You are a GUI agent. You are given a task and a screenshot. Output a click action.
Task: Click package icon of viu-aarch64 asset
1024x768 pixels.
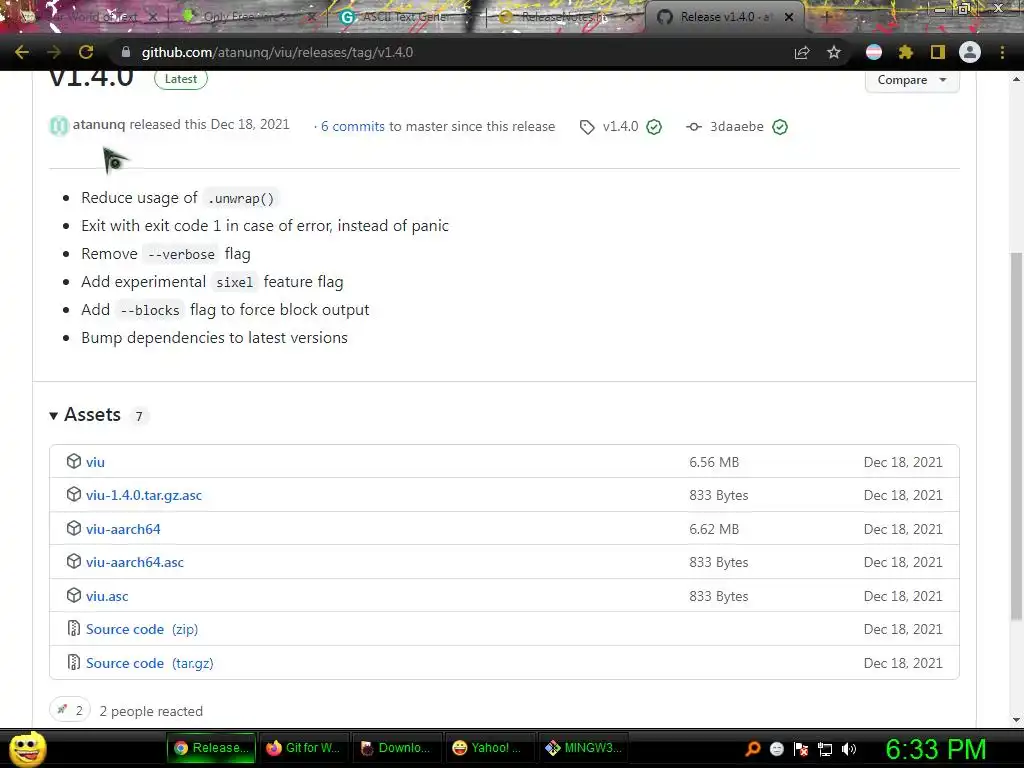tap(74, 528)
